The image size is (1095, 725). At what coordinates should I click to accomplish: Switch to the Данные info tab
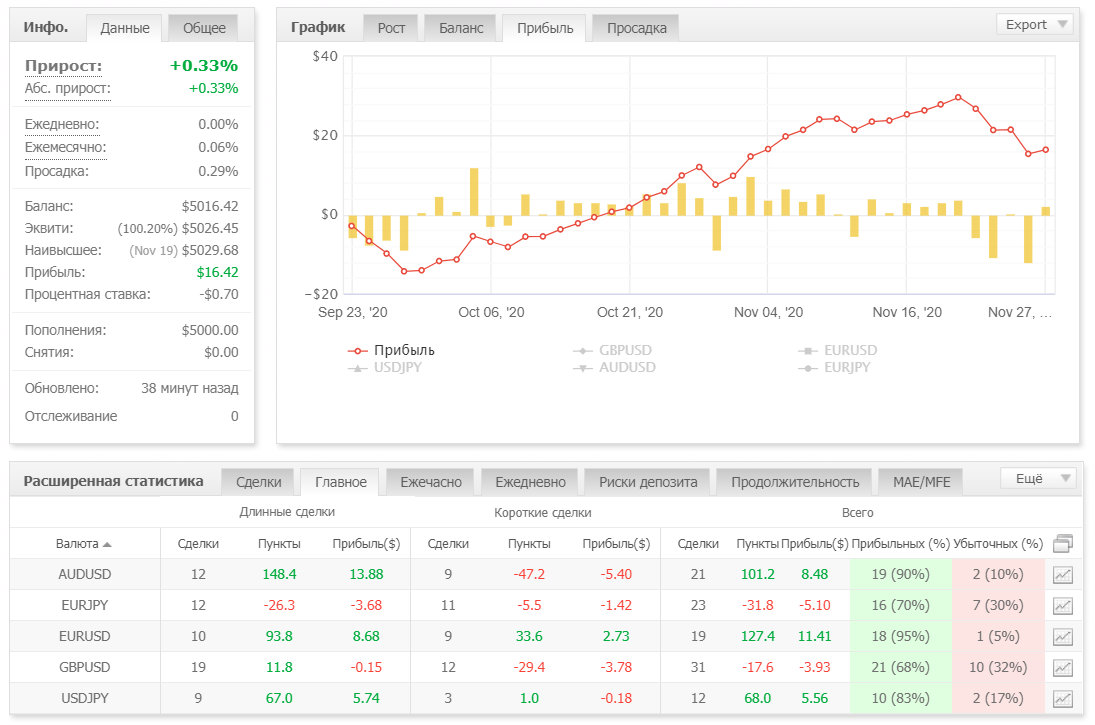[x=124, y=28]
